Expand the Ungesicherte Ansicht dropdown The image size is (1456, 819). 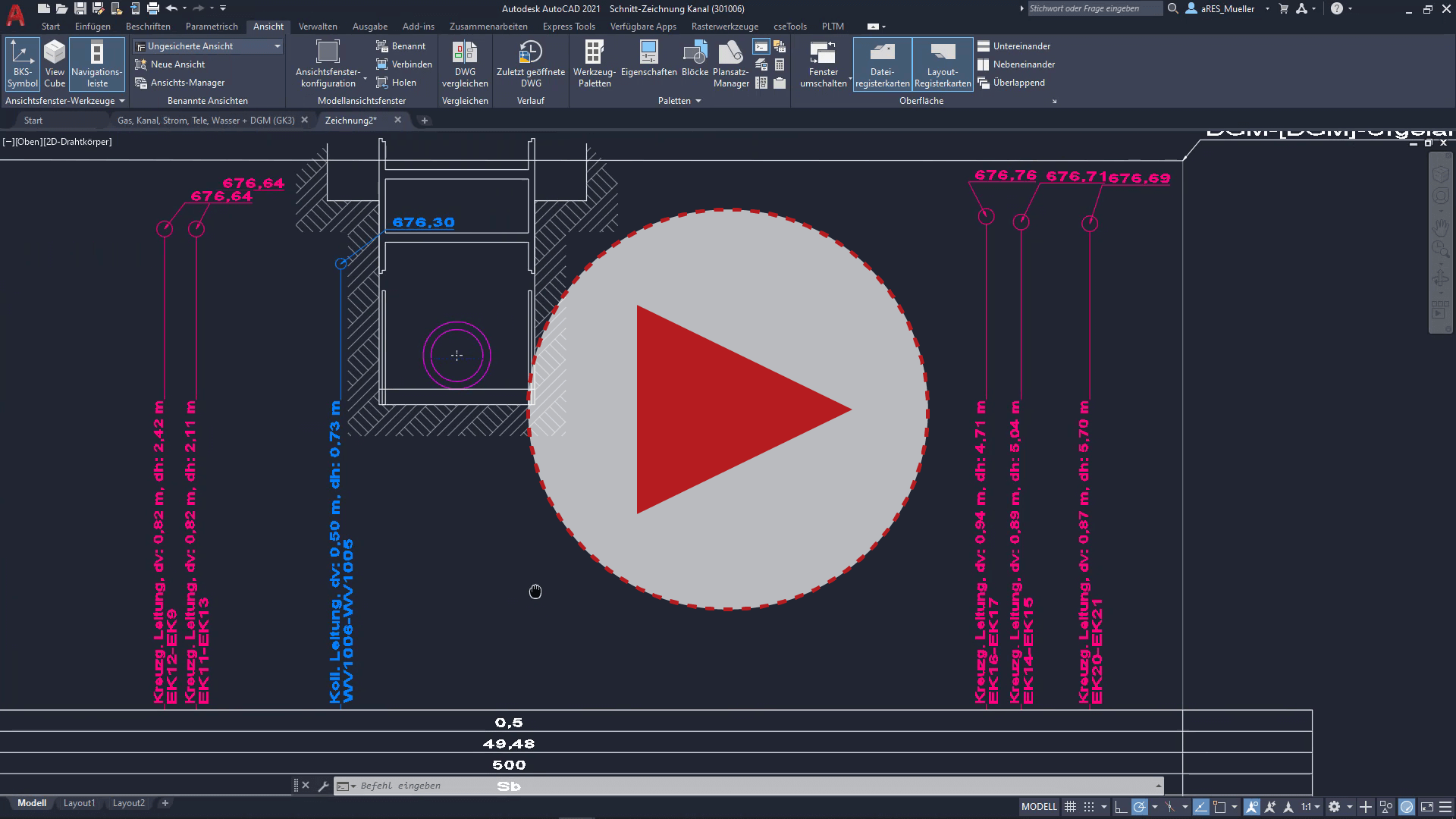(x=277, y=46)
